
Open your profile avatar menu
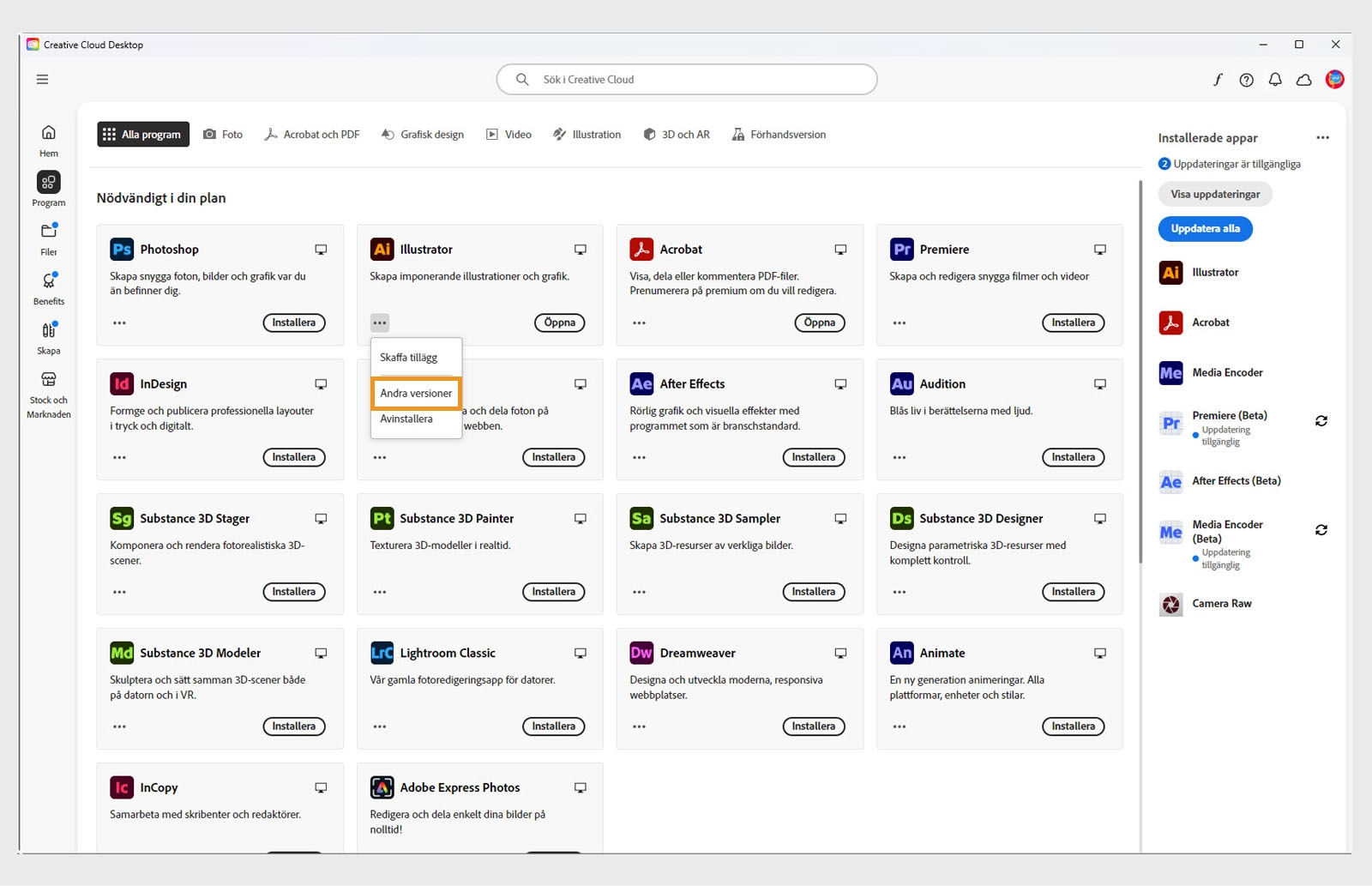[x=1335, y=79]
